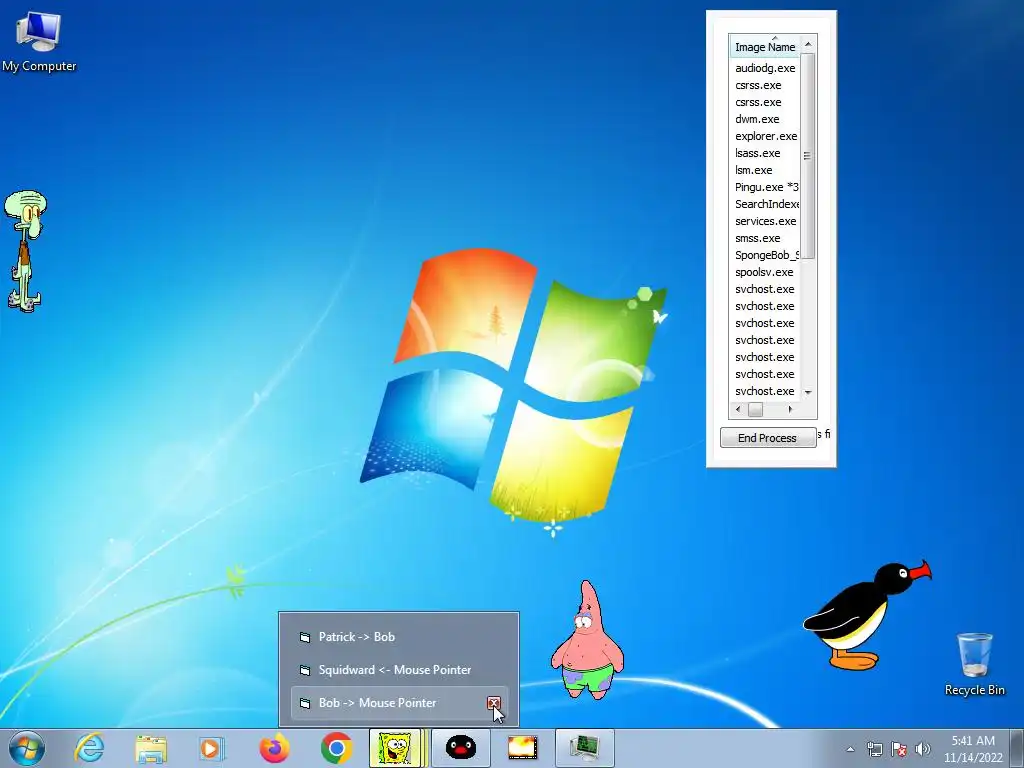The width and height of the screenshot is (1024, 768).
Task: Select the explorer.exe process
Action: (x=765, y=136)
